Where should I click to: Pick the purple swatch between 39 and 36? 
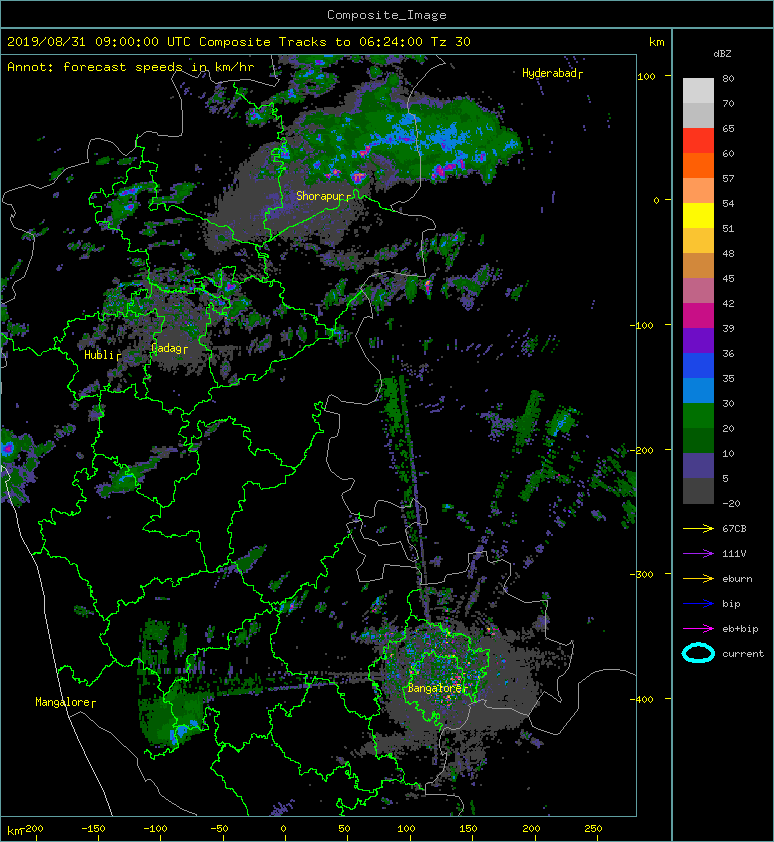[698, 341]
